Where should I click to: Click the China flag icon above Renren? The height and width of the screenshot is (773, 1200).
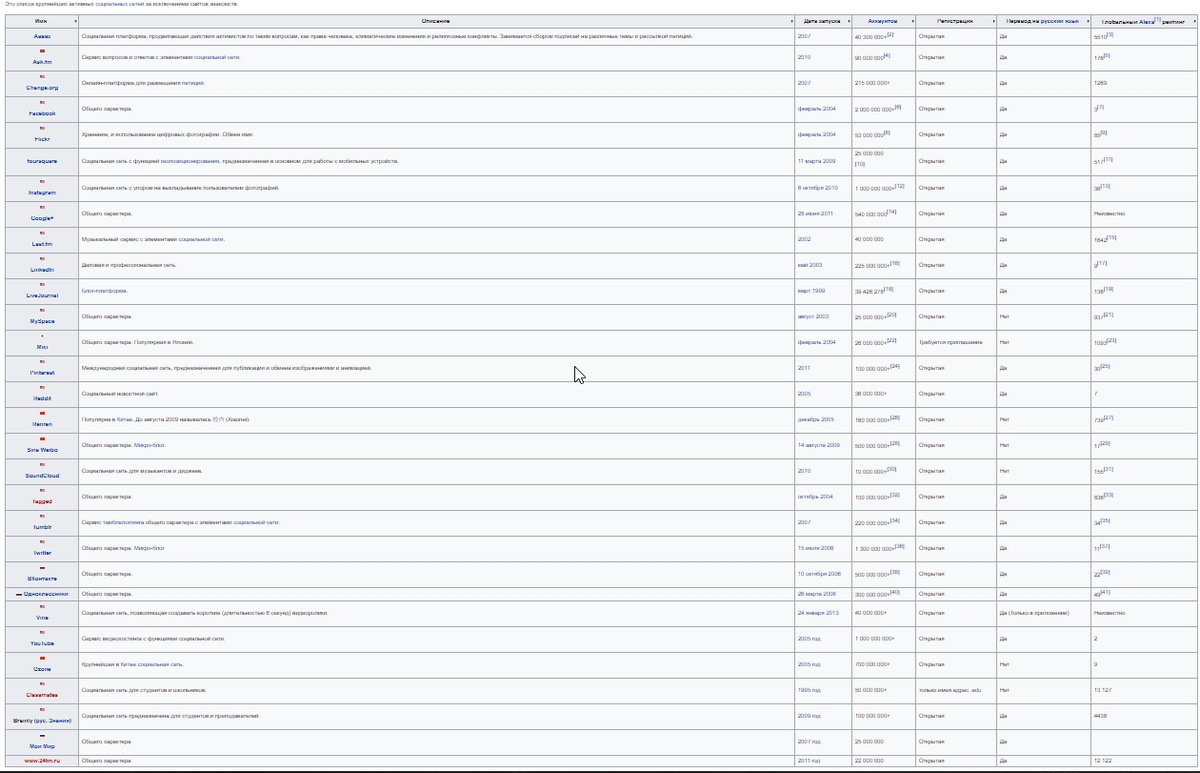(x=41, y=413)
